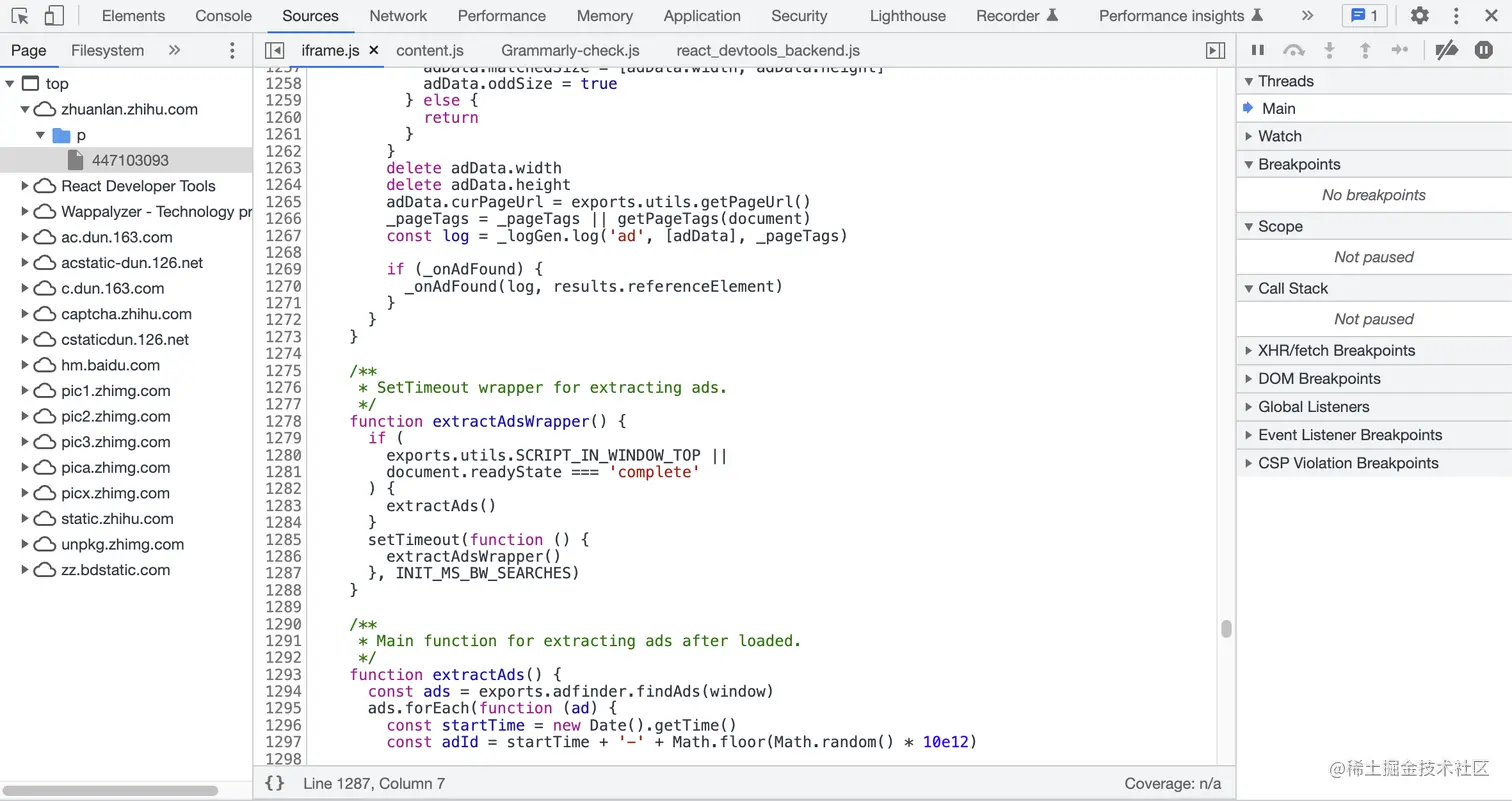Switch to the Console panel

click(223, 16)
